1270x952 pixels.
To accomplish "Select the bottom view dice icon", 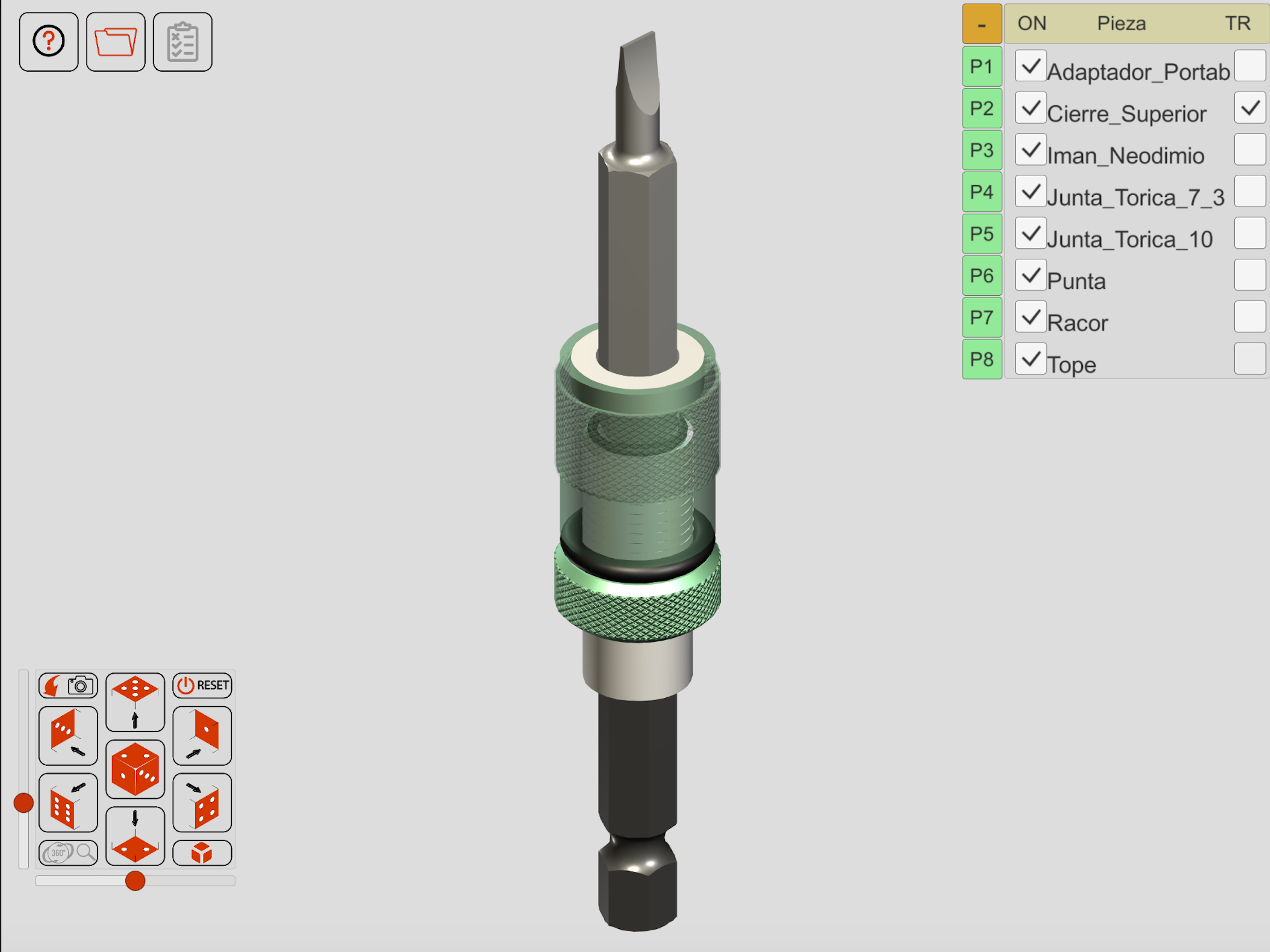I will pos(135,836).
